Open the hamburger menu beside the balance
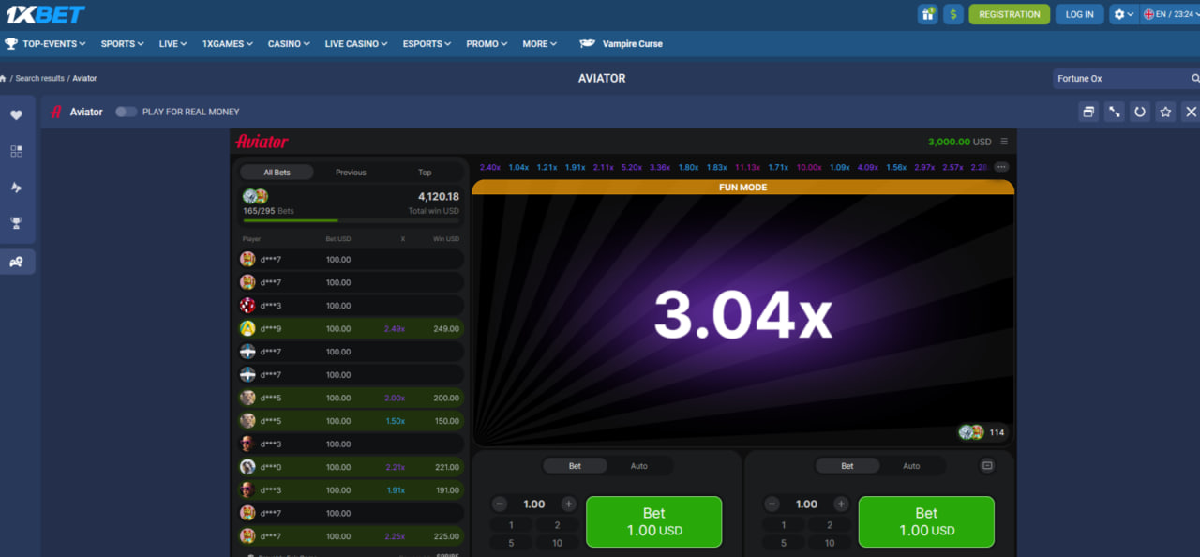Viewport: 1200px width, 557px height. [1004, 141]
